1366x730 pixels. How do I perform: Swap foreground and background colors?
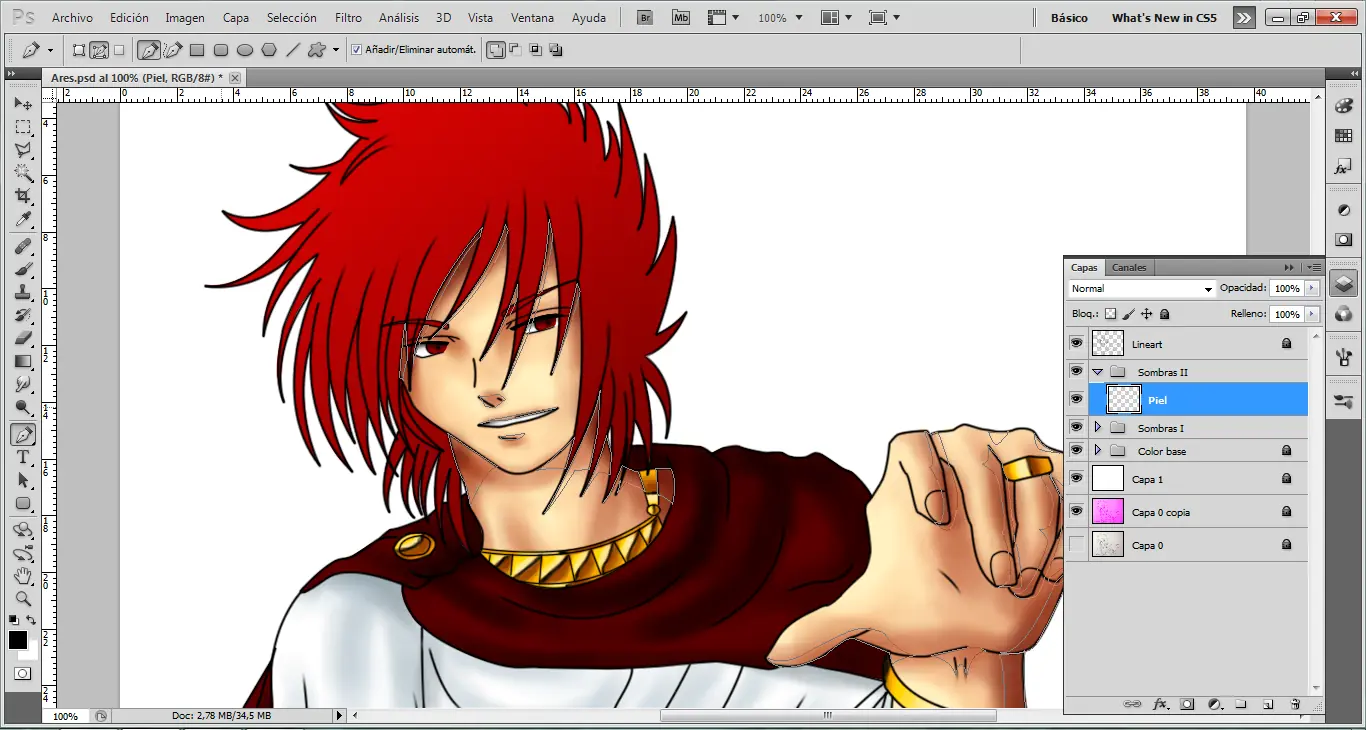pos(31,621)
